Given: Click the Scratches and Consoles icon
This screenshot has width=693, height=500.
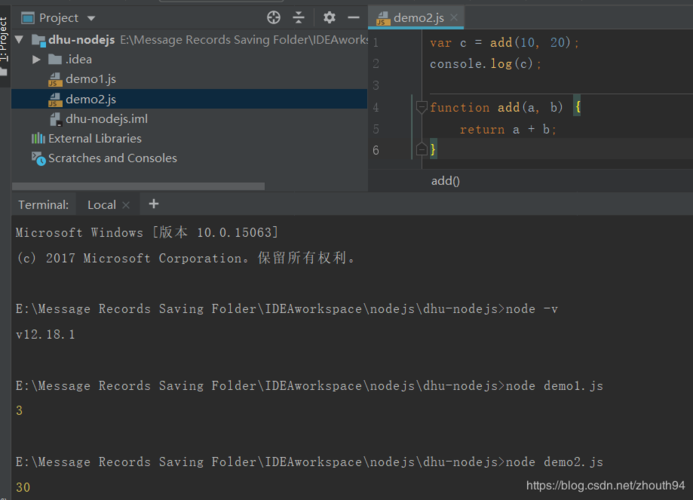Looking at the screenshot, I should pyautogui.click(x=38, y=158).
